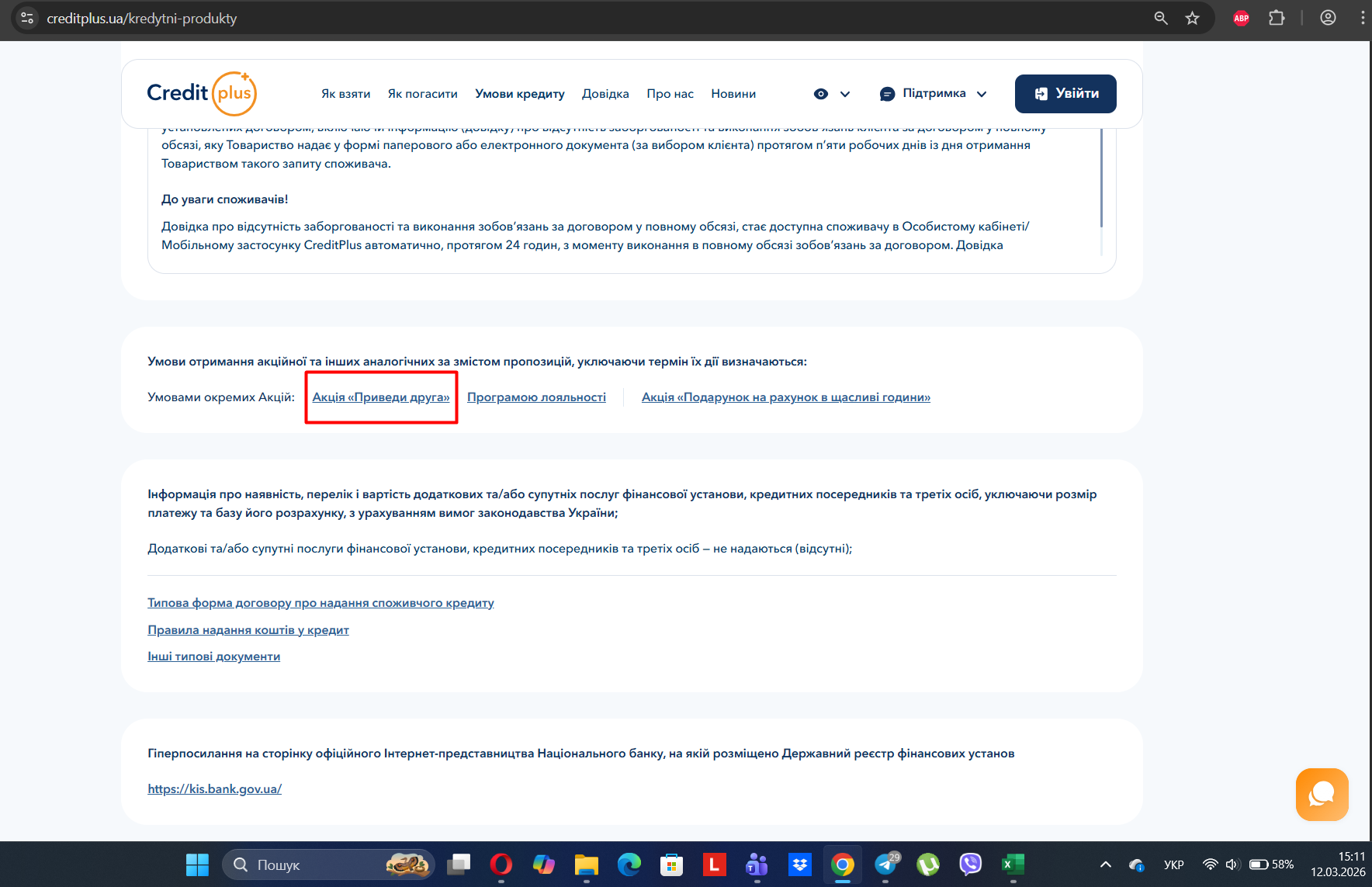The width and height of the screenshot is (1372, 887).
Task: Go to Як погасити in navigation
Action: tap(423, 94)
